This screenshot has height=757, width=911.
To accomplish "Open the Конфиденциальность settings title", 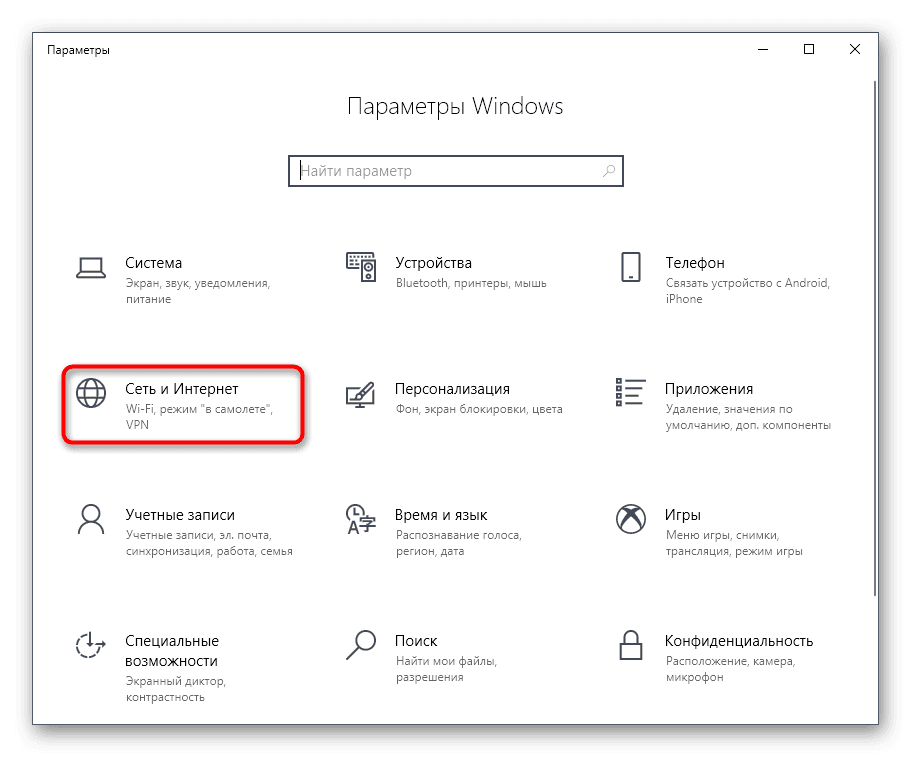I will point(739,641).
